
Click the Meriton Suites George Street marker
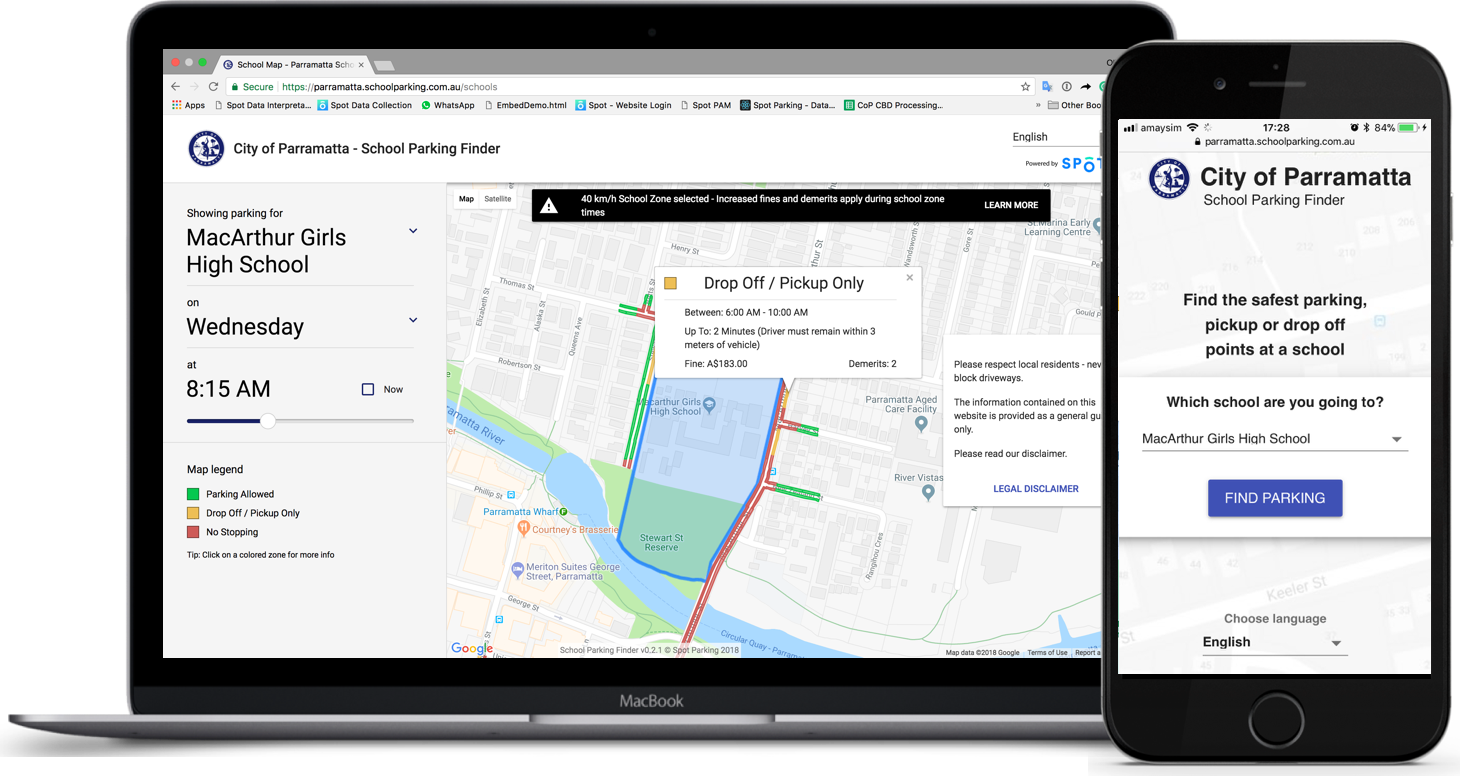pos(517,570)
